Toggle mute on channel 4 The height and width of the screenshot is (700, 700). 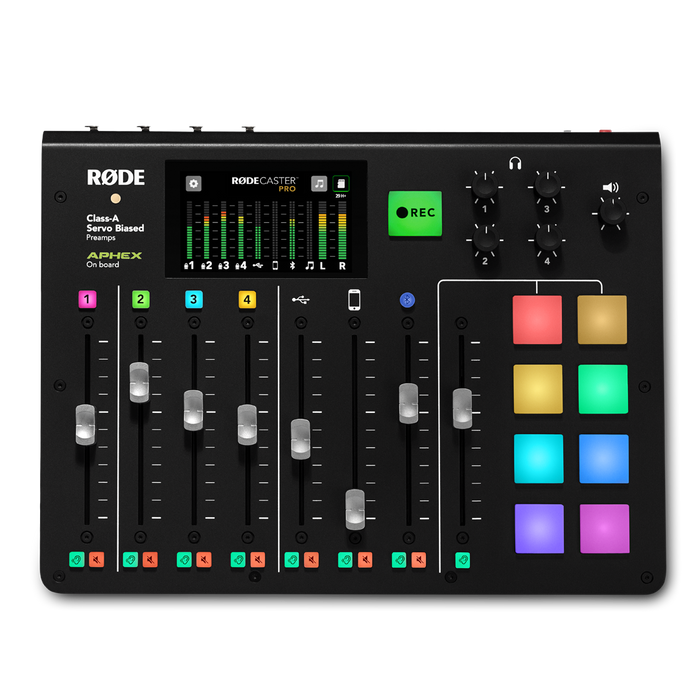tap(258, 560)
